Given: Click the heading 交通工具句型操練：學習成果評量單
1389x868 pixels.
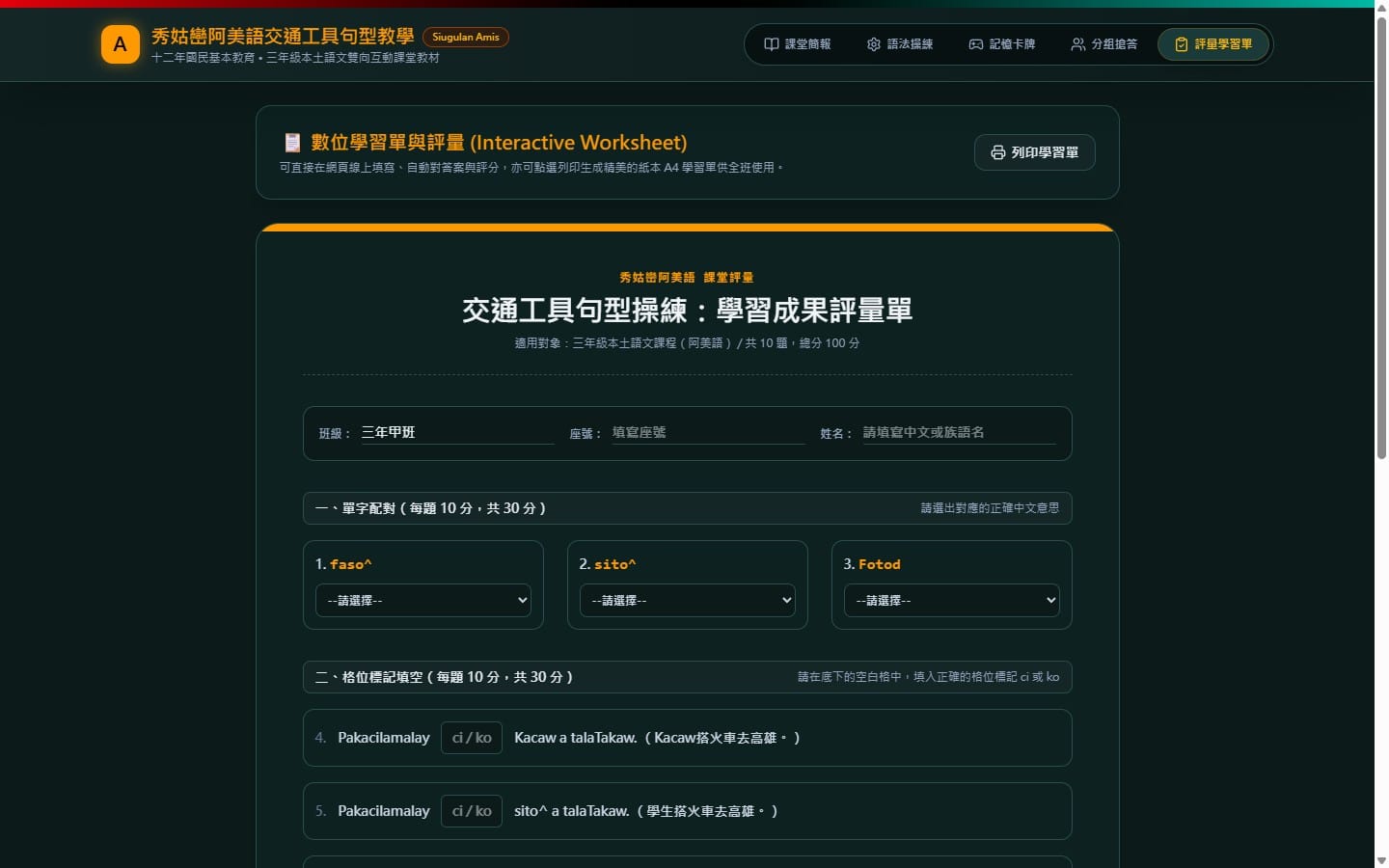Looking at the screenshot, I should 688,311.
